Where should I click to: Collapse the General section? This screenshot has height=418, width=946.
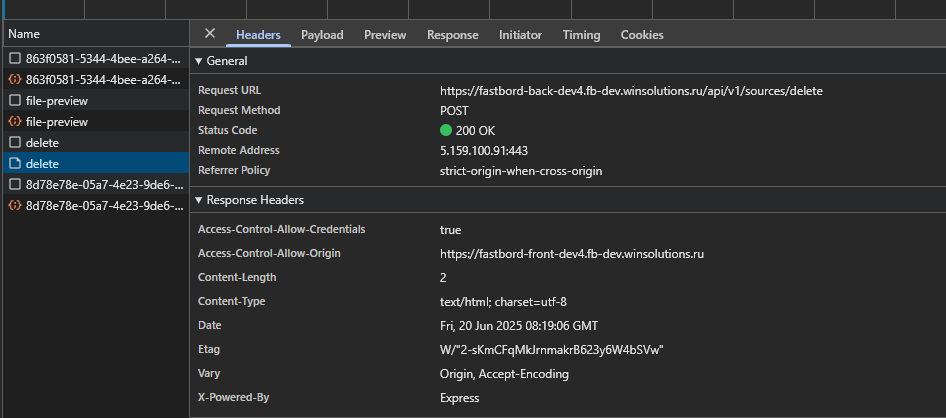point(198,61)
